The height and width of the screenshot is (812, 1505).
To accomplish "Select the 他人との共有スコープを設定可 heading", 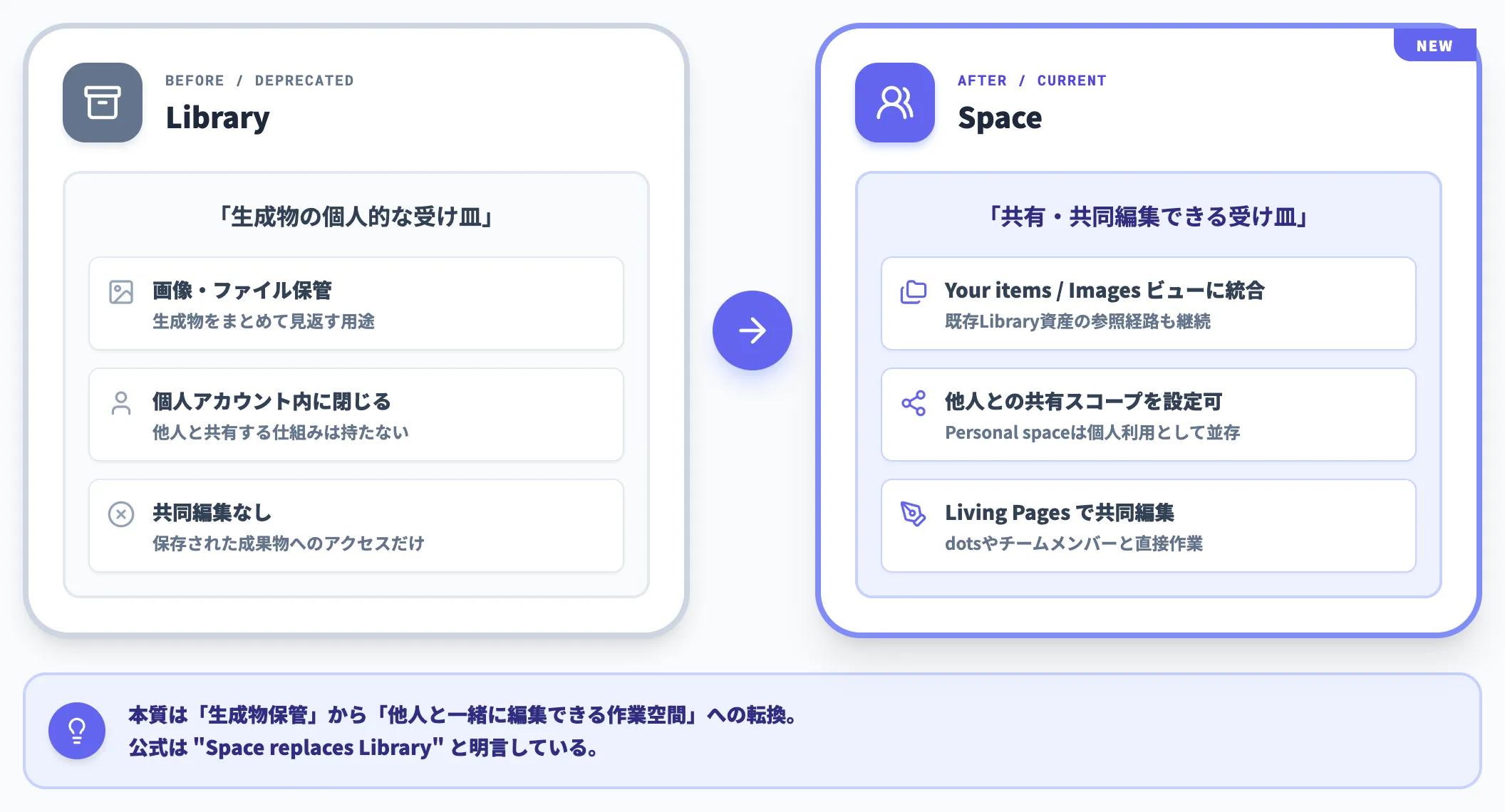I will coord(1084,402).
